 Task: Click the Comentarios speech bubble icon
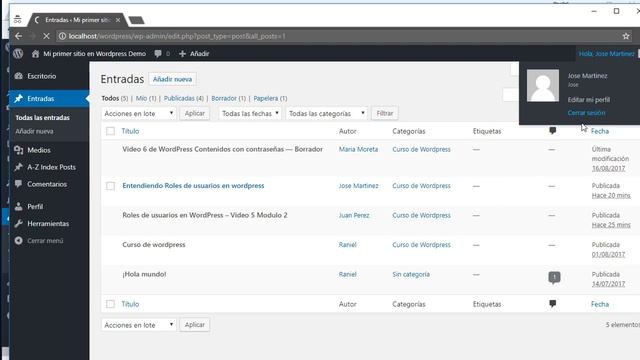(x=19, y=184)
